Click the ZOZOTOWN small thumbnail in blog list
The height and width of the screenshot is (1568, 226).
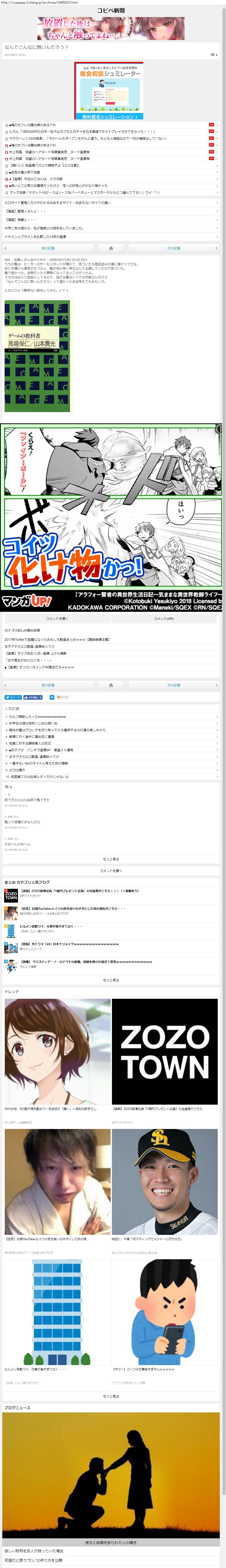pos(11,895)
